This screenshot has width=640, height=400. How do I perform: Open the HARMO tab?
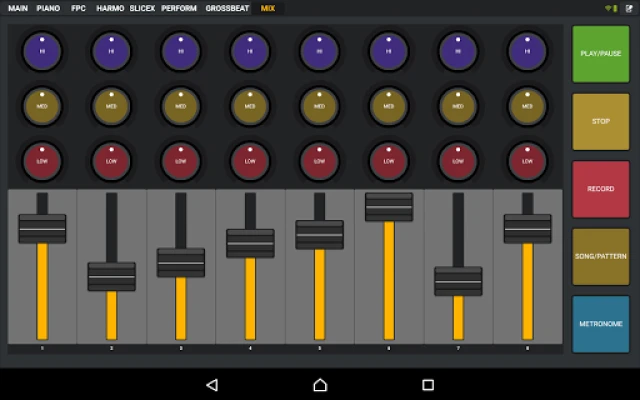pos(110,8)
